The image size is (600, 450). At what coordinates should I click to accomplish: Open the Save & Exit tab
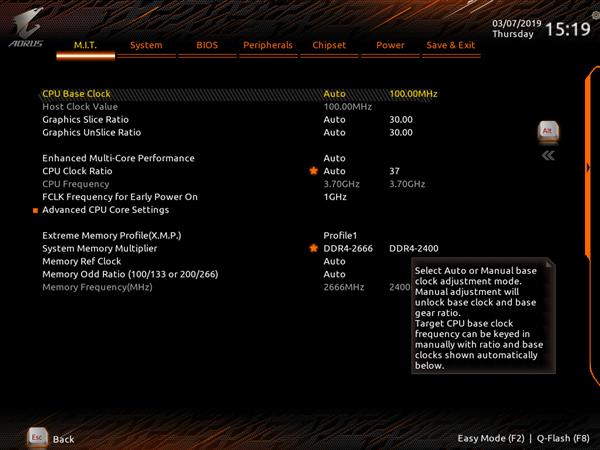point(451,45)
